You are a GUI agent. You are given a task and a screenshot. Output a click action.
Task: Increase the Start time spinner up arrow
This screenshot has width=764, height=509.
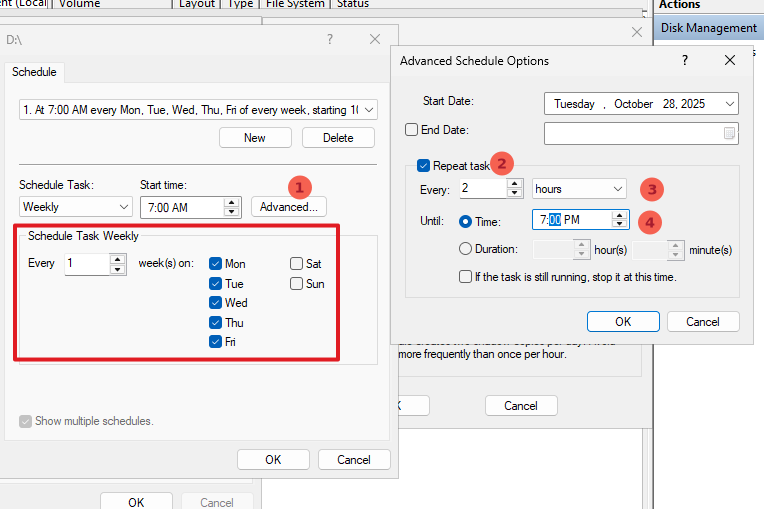232,202
